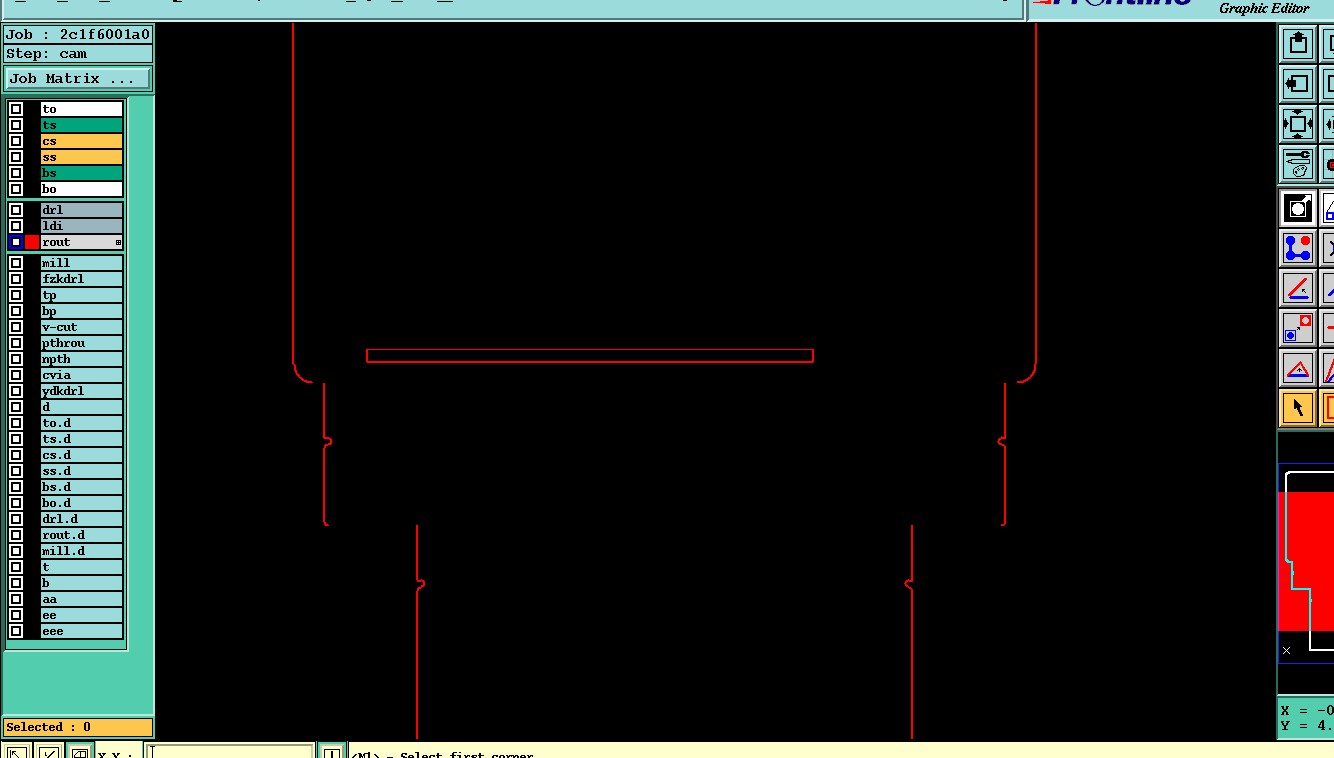Viewport: 1334px width, 758px height.
Task: Select the layer named bp
Action: pos(81,311)
